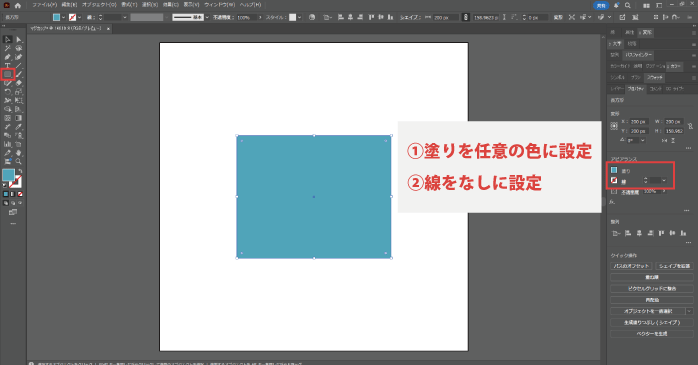Select the Gradient tool
The height and width of the screenshot is (365, 698).
click(x=19, y=118)
